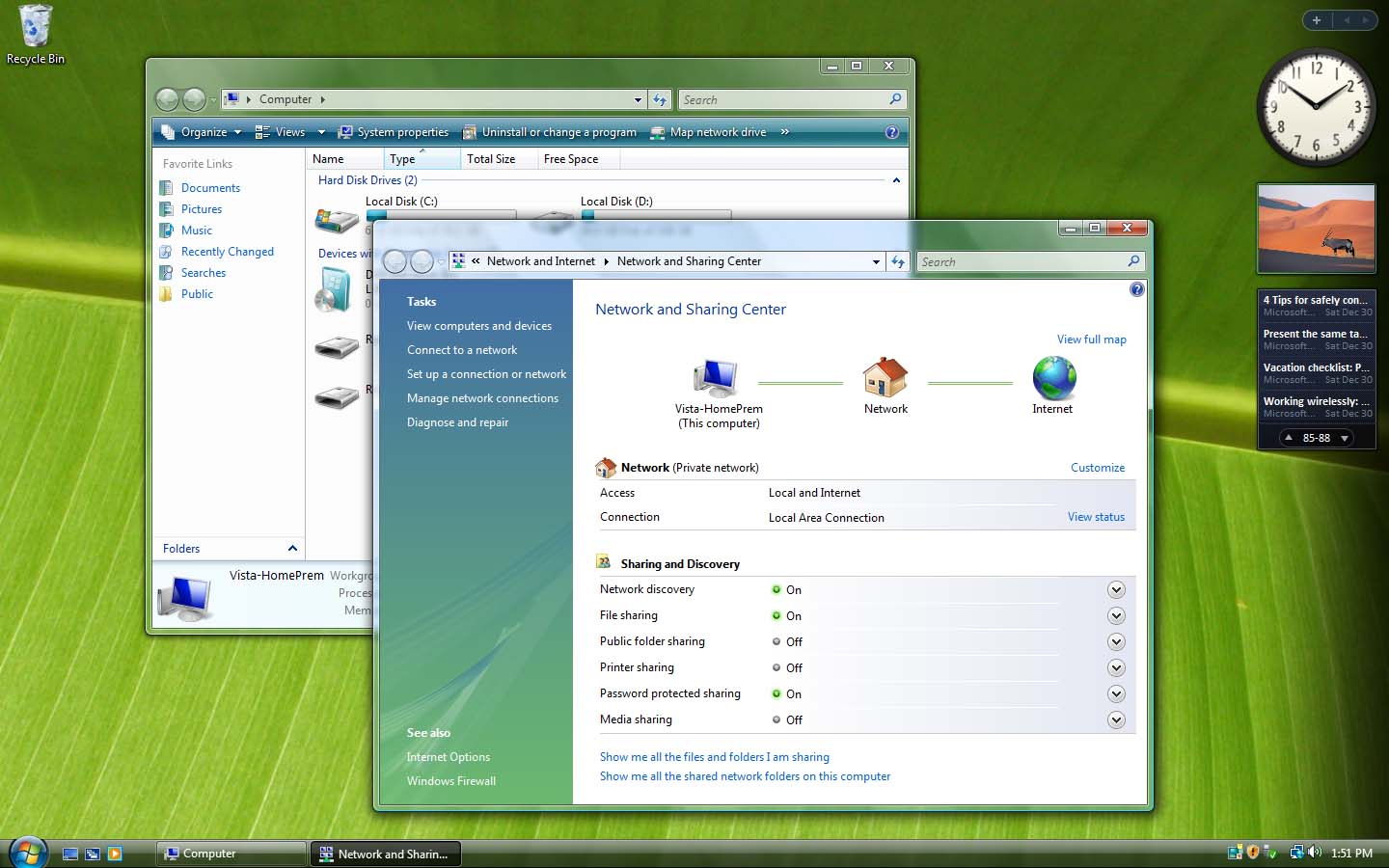The width and height of the screenshot is (1389, 868).
Task: Launch Windows Media Player from quick launch
Action: [x=115, y=854]
